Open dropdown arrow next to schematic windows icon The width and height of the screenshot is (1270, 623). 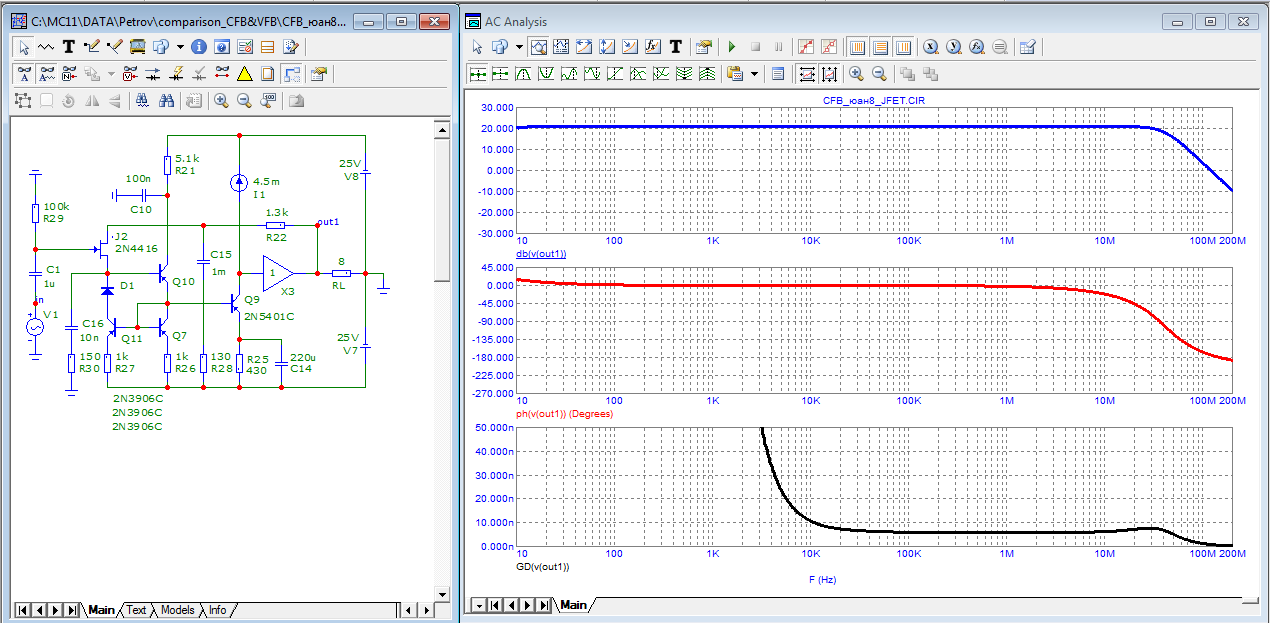pos(180,46)
